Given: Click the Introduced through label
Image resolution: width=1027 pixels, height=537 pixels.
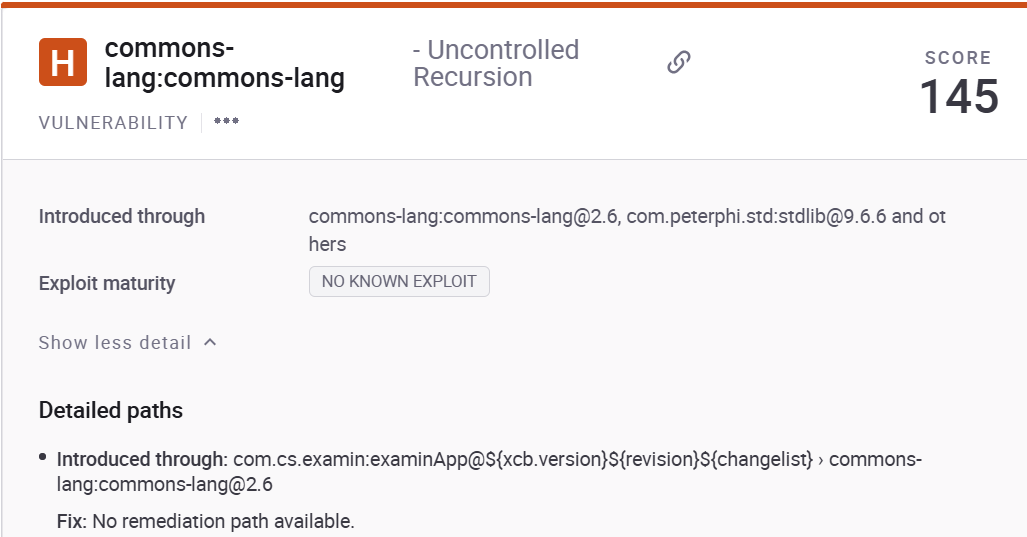Looking at the screenshot, I should click(122, 216).
